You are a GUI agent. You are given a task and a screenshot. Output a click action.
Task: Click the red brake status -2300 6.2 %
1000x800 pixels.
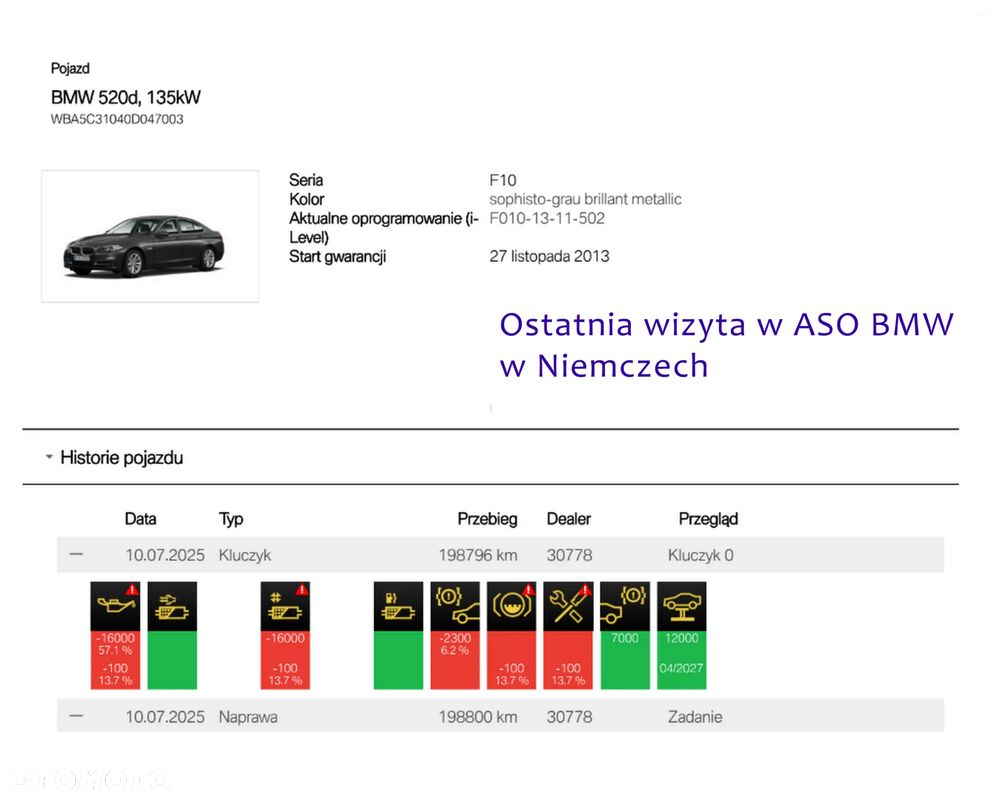pos(455,660)
